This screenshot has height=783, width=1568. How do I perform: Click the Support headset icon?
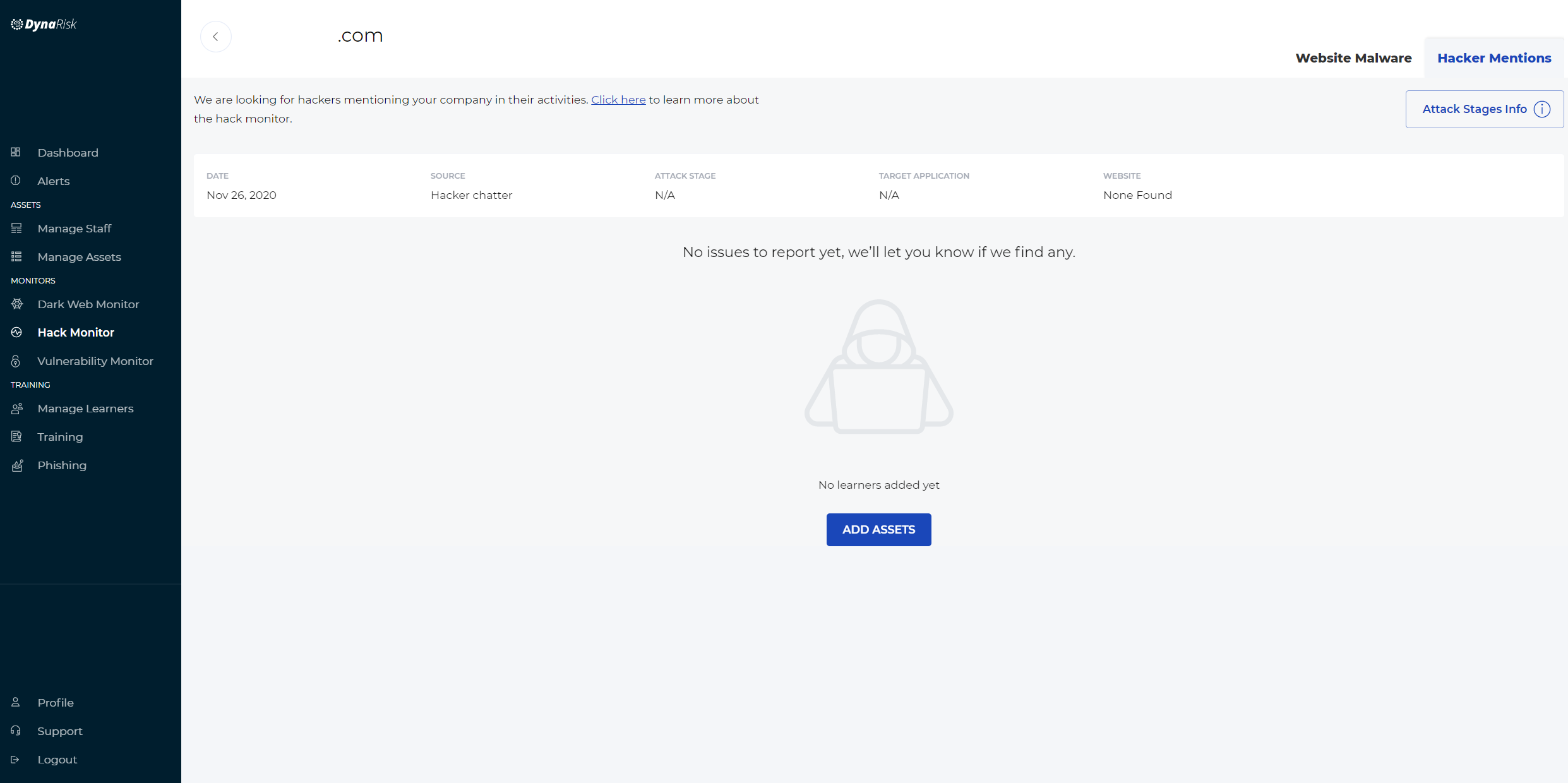[x=16, y=731]
